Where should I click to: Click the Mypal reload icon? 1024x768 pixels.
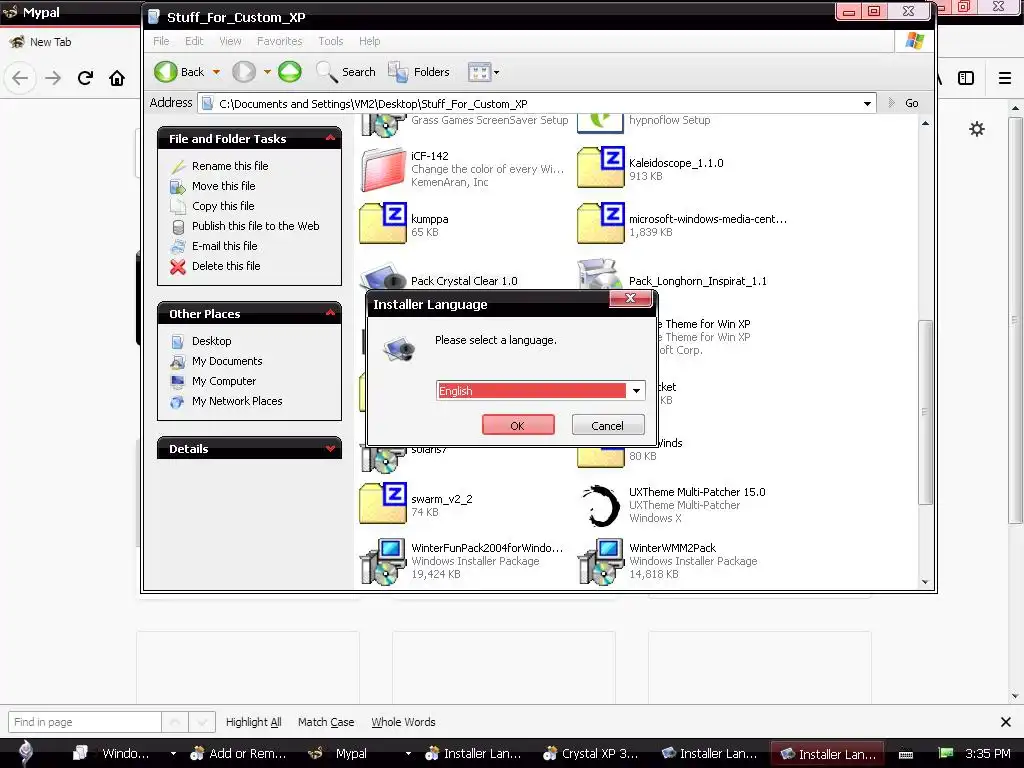(x=85, y=78)
